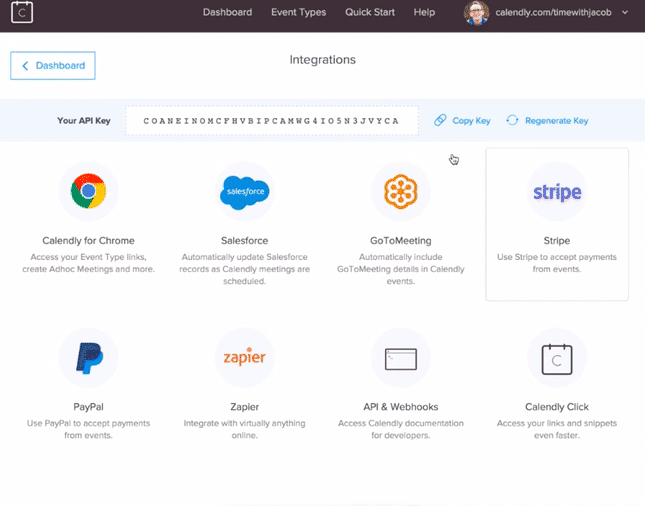Screen dimensions: 645x506
Task: Open the Stripe logo icon
Action: pyautogui.click(x=557, y=192)
